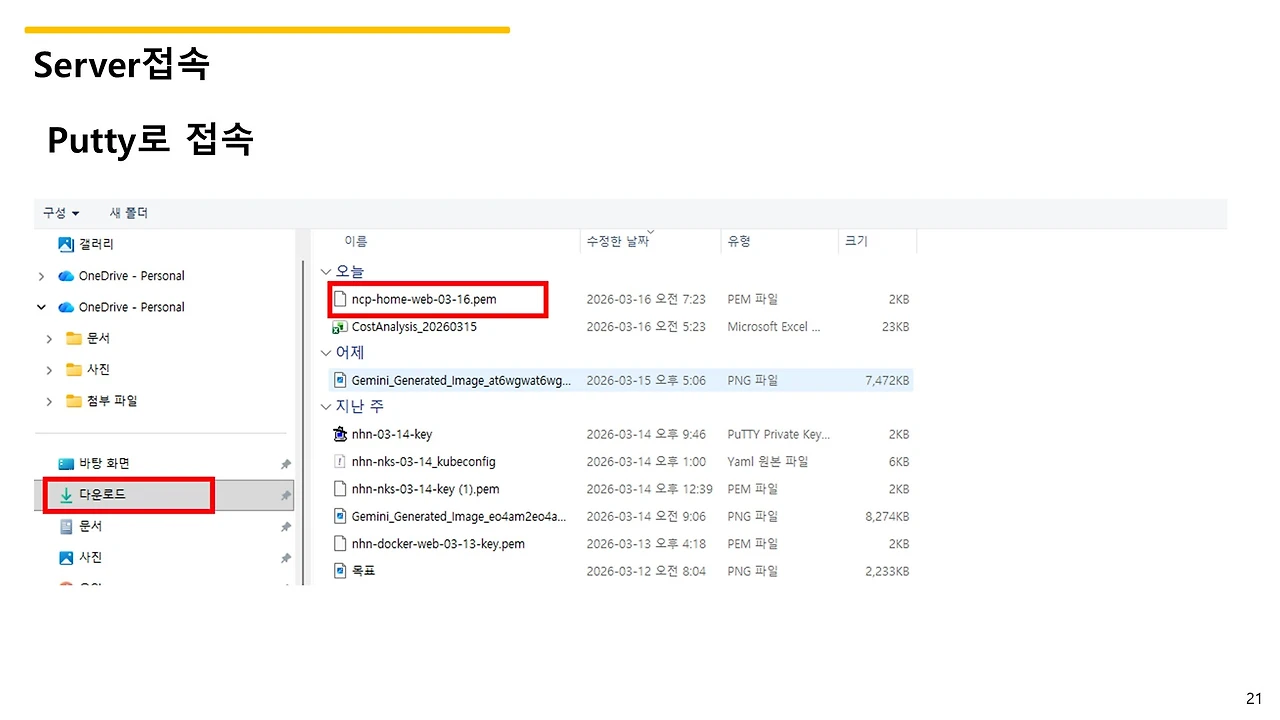
Task: Click the 2026-03-16 오전 7:23 date cell
Action: coord(646,299)
